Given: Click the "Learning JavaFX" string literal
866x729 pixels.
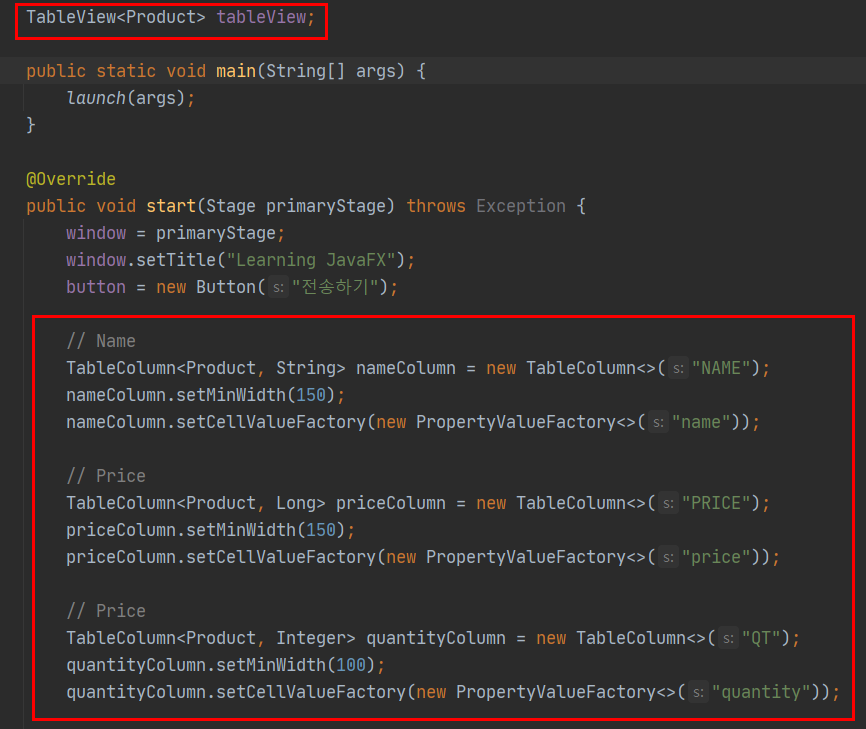Looking at the screenshot, I should pyautogui.click(x=311, y=260).
